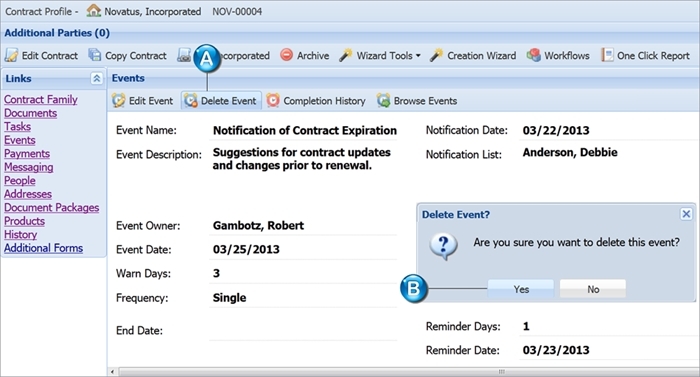Click the event date 03/25/2013

[246, 249]
